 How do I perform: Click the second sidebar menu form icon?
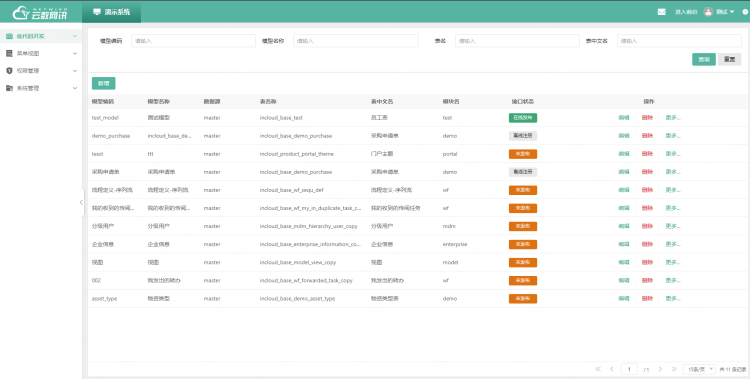click(x=9, y=54)
